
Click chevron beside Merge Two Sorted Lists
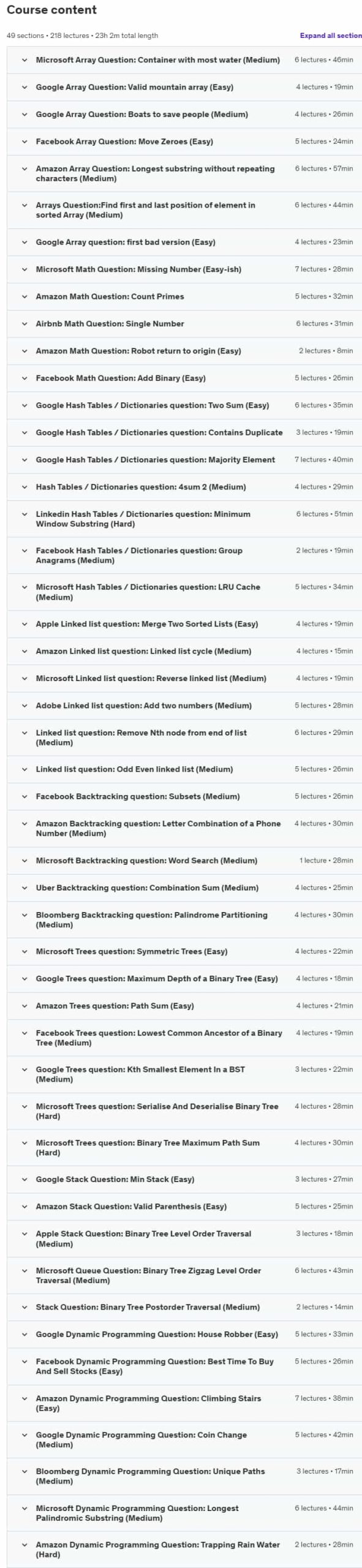tap(25, 624)
